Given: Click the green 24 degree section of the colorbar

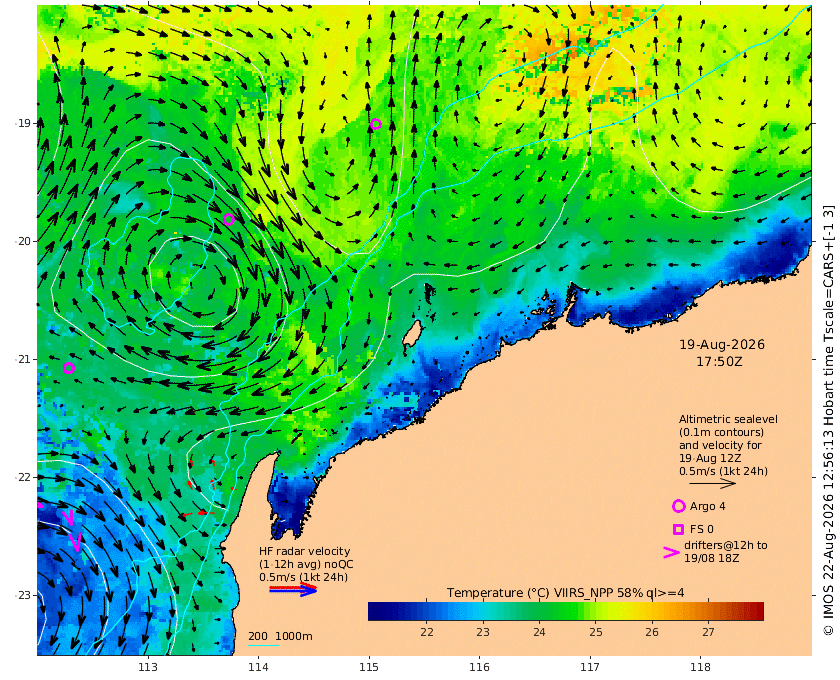Looking at the screenshot, I should [x=539, y=611].
